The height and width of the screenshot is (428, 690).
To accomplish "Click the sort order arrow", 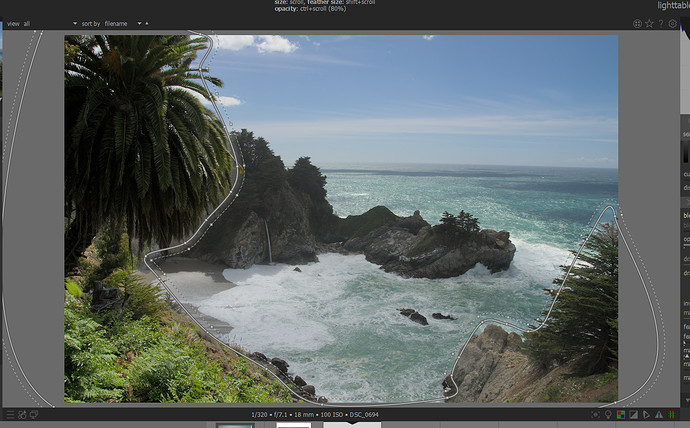I will tap(146, 23).
